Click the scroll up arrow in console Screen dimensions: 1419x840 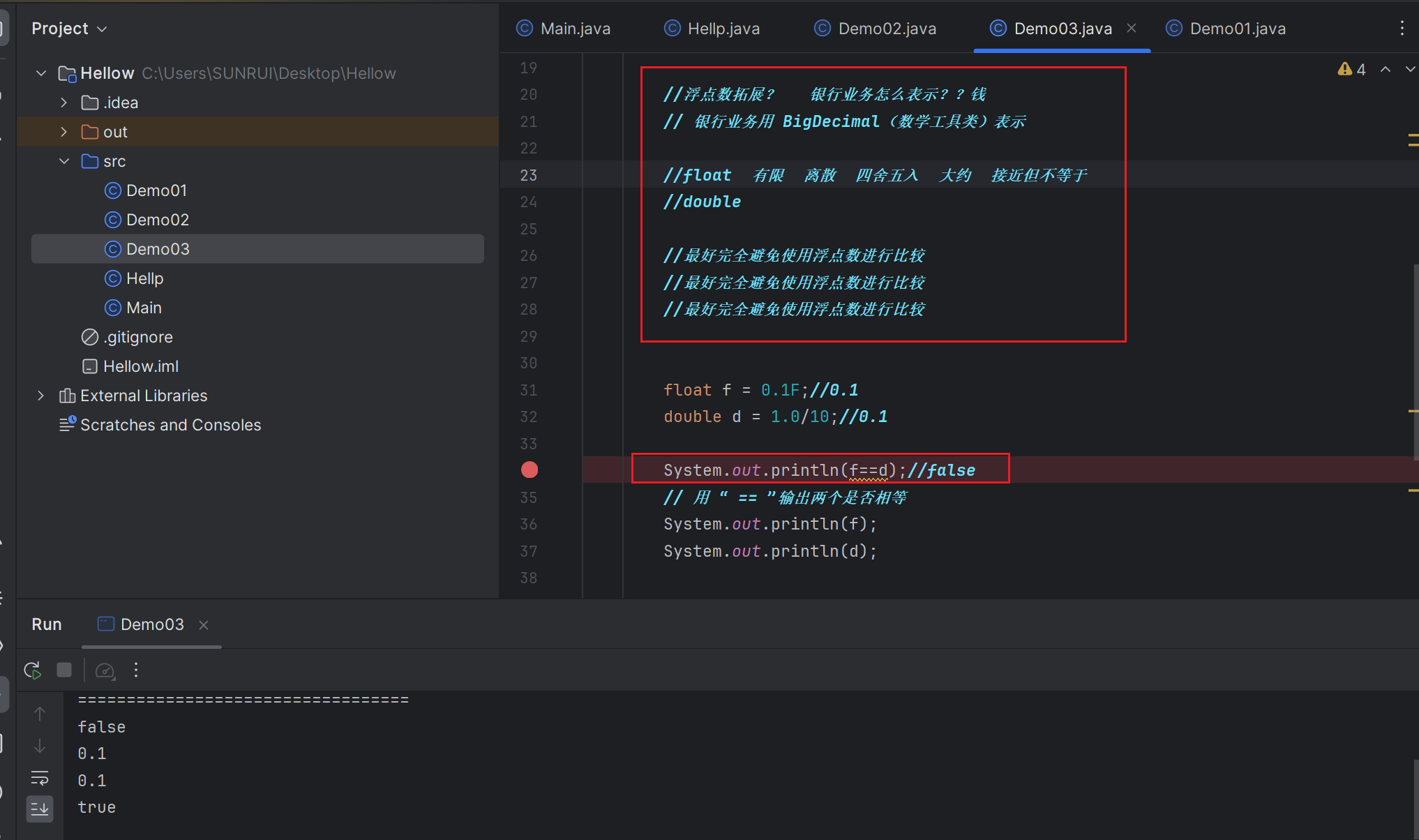pyautogui.click(x=40, y=714)
